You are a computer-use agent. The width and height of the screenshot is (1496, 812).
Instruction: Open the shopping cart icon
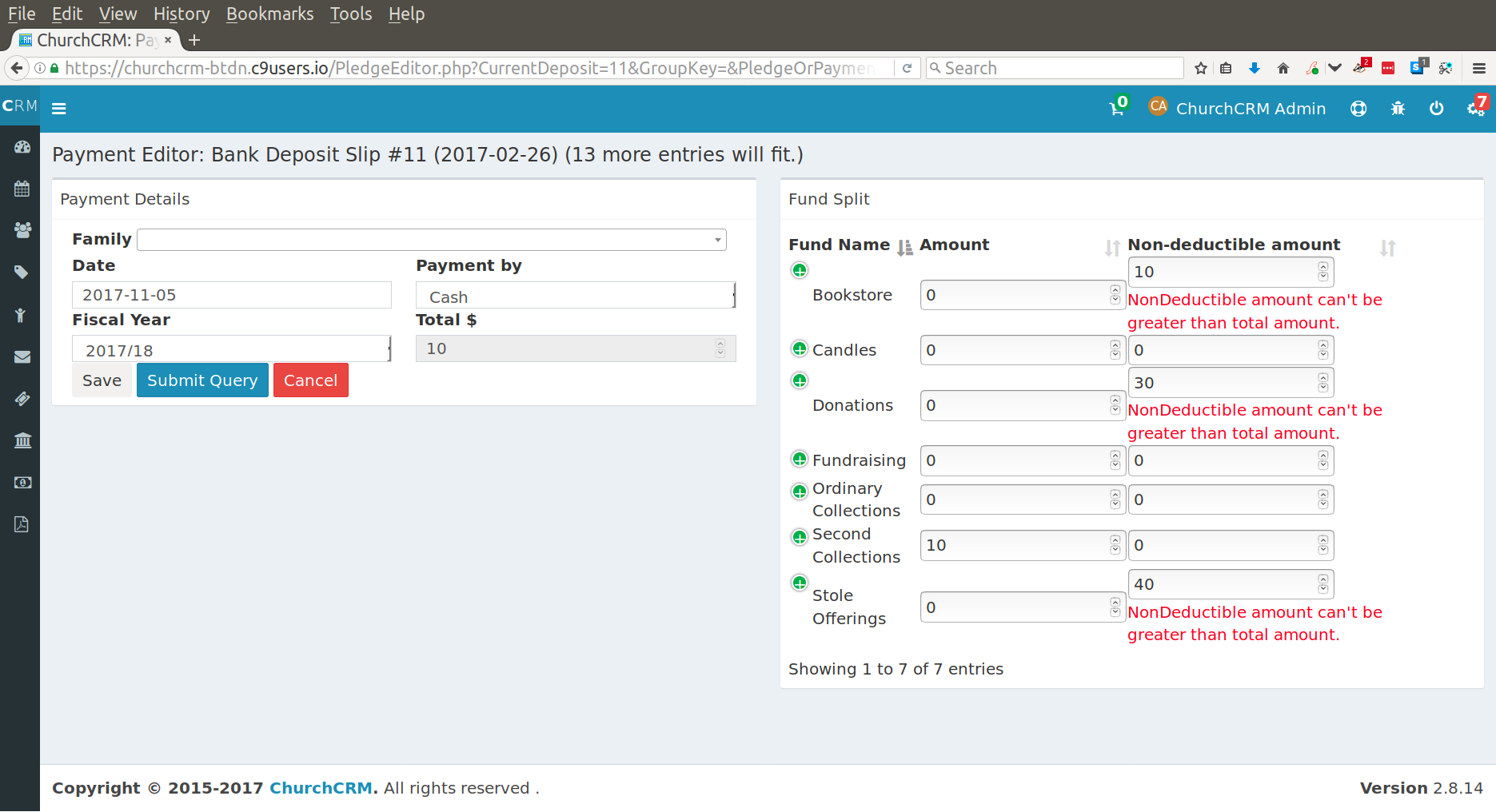pyautogui.click(x=1117, y=108)
